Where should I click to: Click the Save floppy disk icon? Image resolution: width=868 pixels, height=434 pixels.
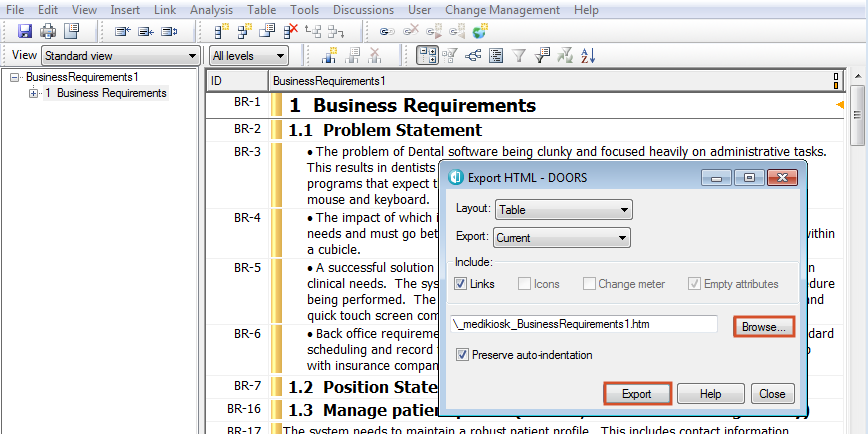coord(25,32)
